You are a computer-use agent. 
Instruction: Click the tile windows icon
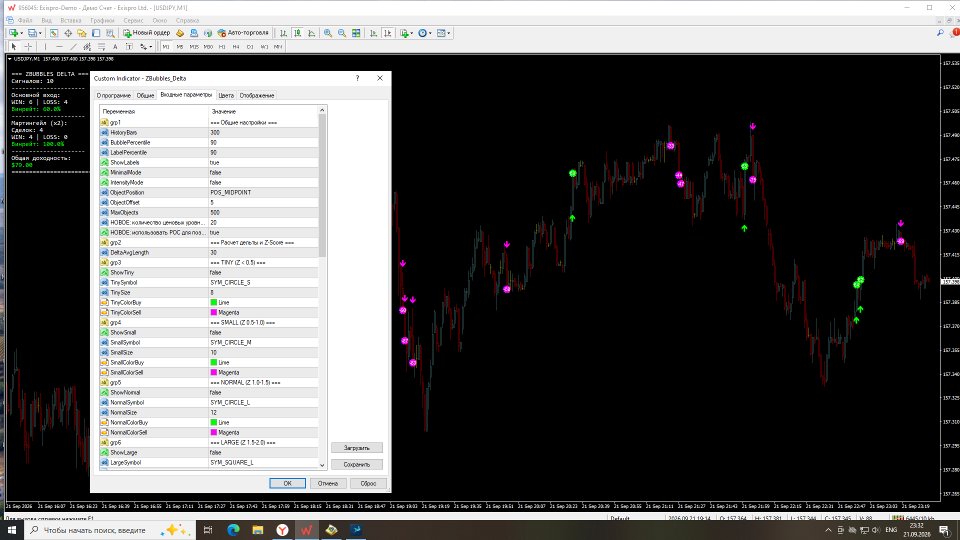(x=356, y=33)
